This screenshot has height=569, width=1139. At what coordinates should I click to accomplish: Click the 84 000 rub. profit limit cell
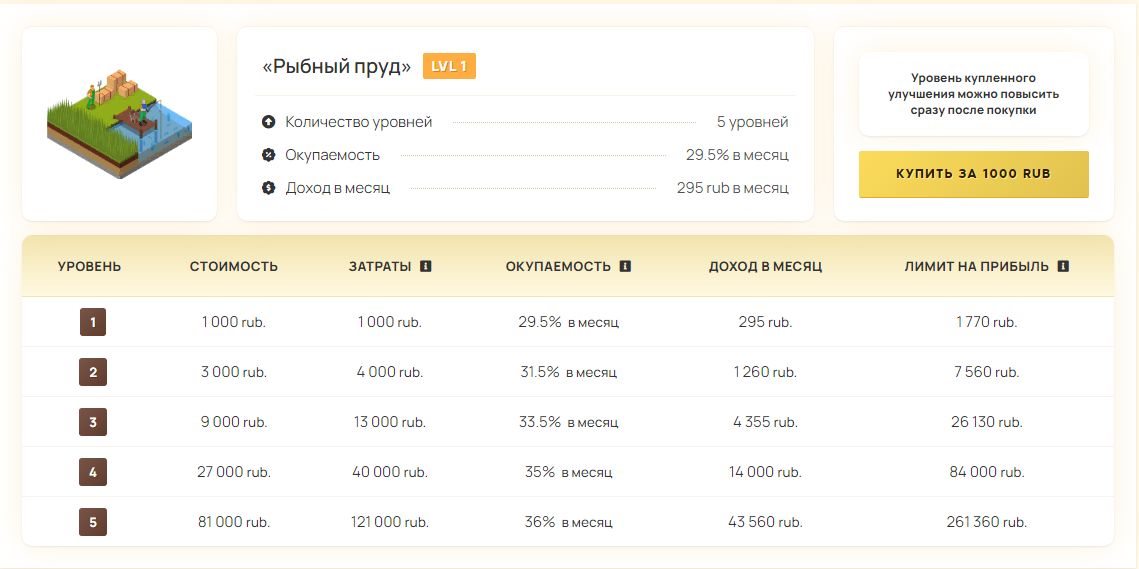click(986, 472)
